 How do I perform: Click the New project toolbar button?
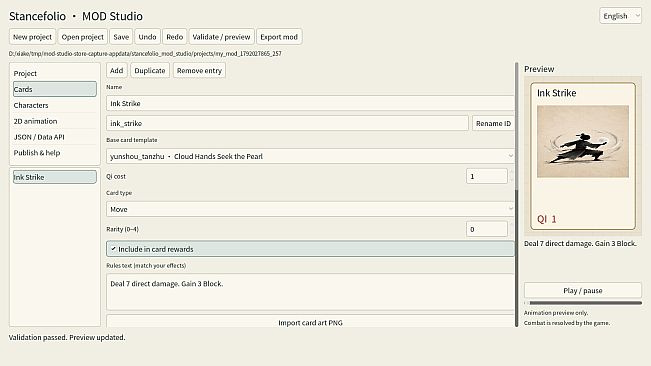32,37
